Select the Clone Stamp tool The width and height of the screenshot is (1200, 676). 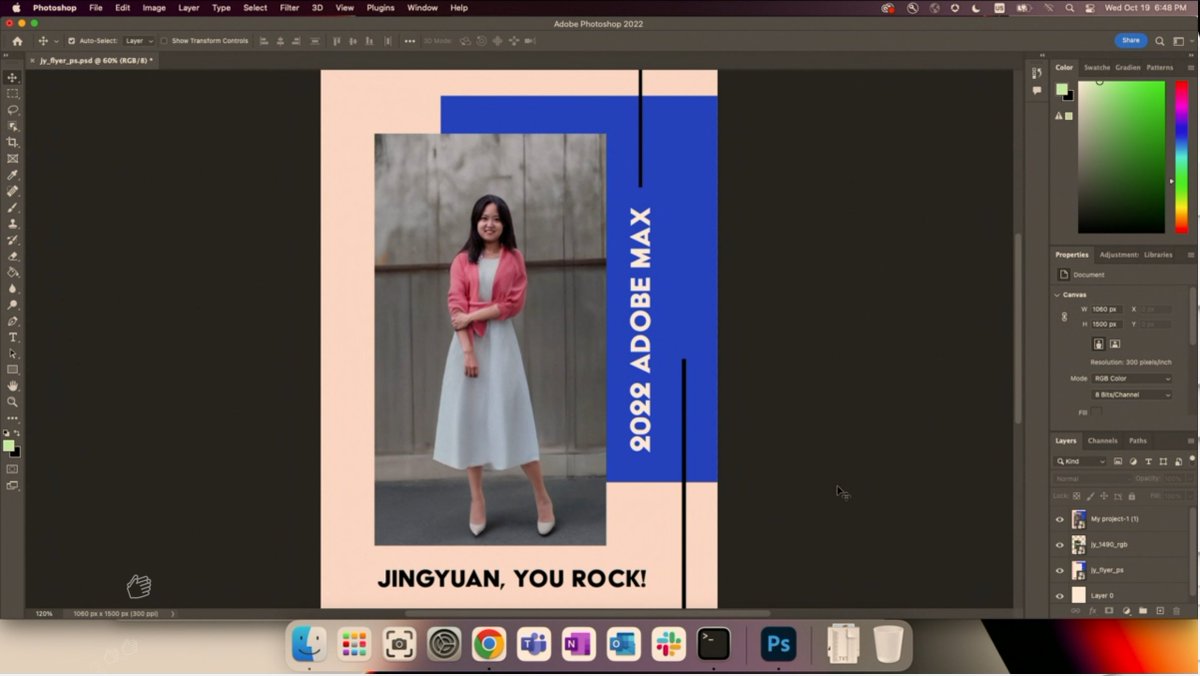[x=13, y=223]
